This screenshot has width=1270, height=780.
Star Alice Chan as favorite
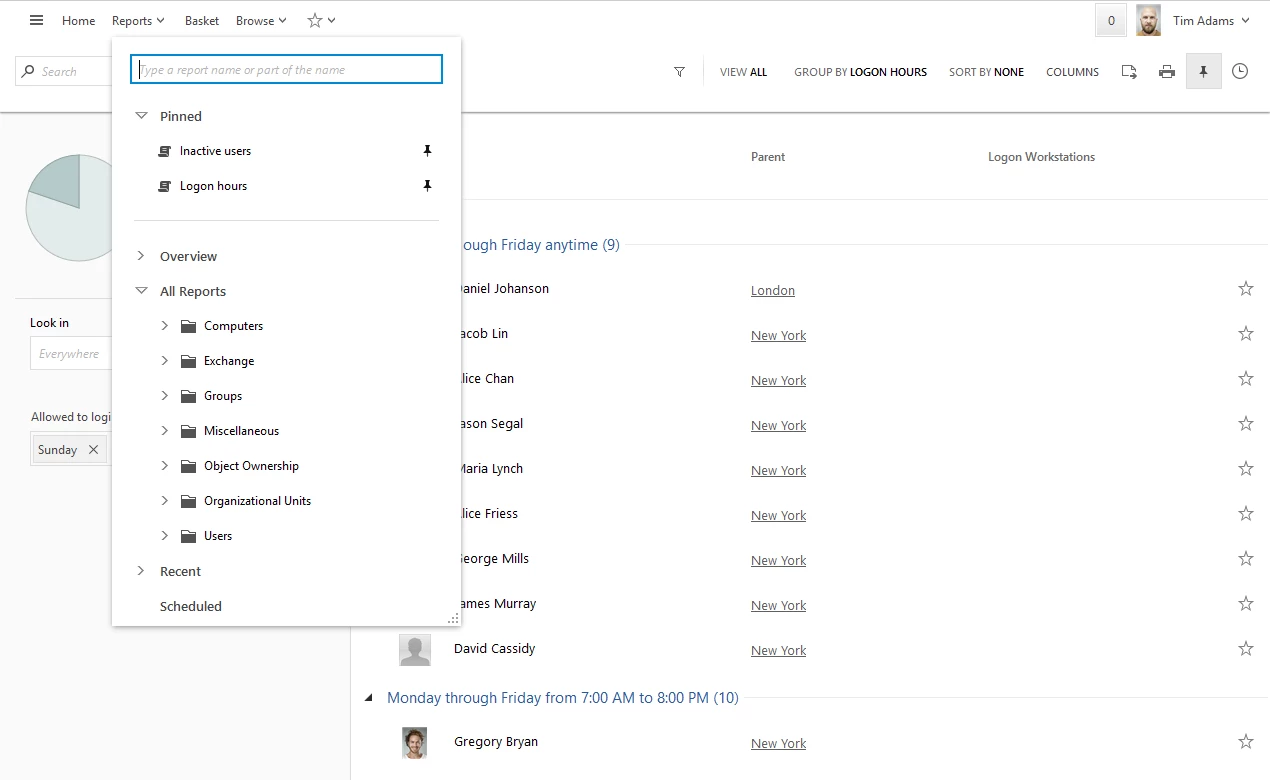tap(1246, 379)
